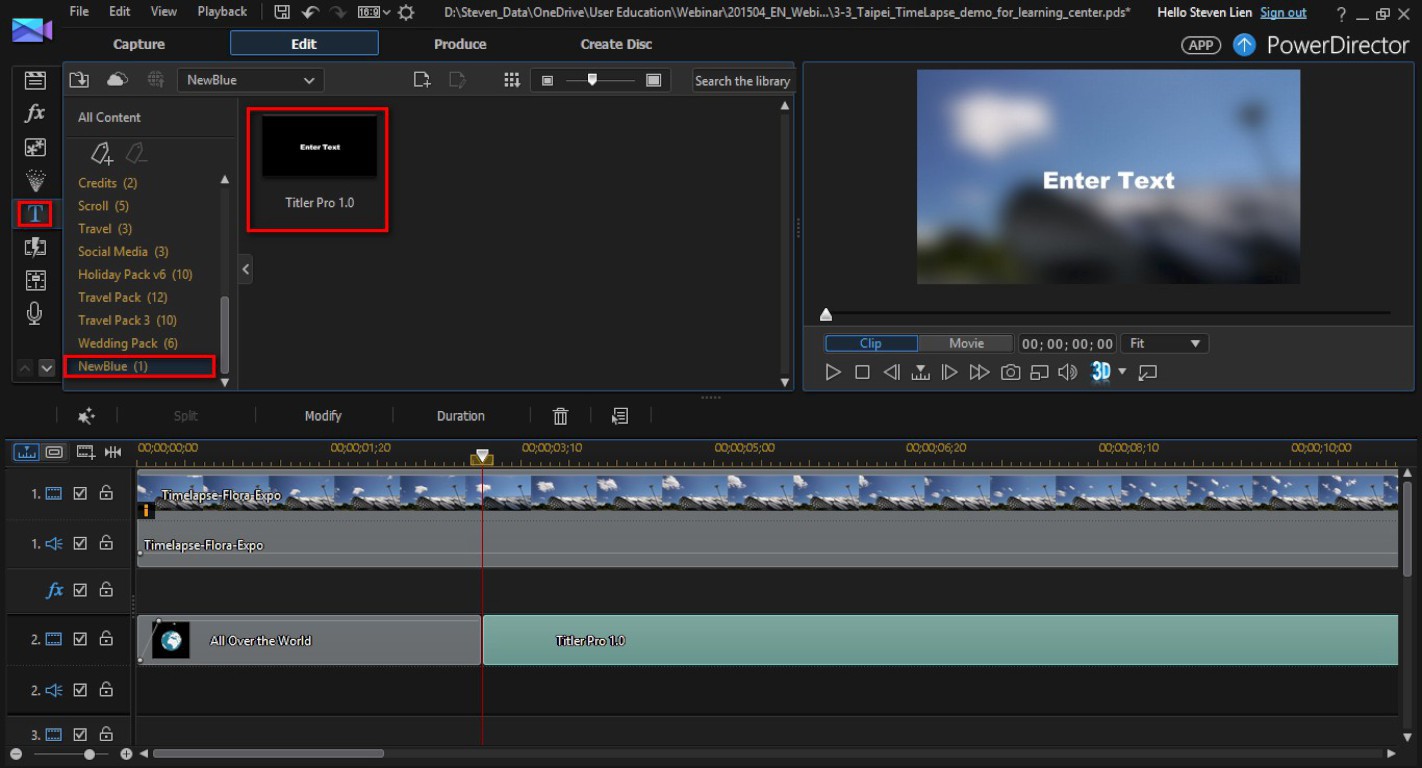Undock the preview window icon
The image size is (1422, 768).
1148,372
